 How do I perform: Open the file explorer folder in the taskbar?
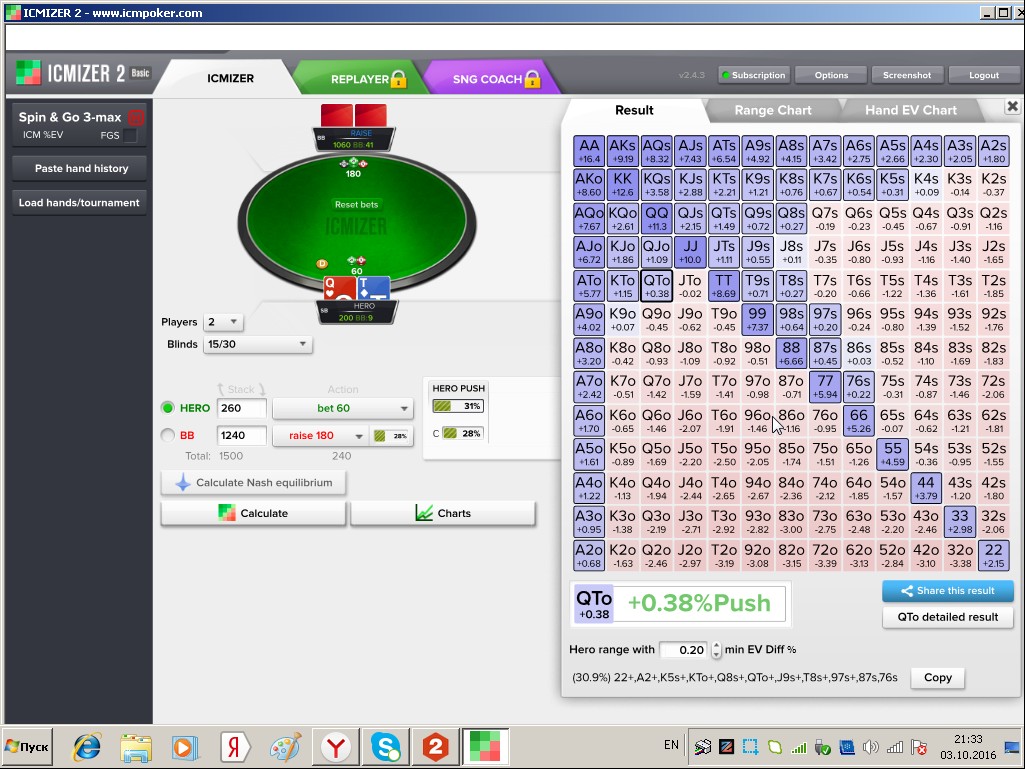136,746
